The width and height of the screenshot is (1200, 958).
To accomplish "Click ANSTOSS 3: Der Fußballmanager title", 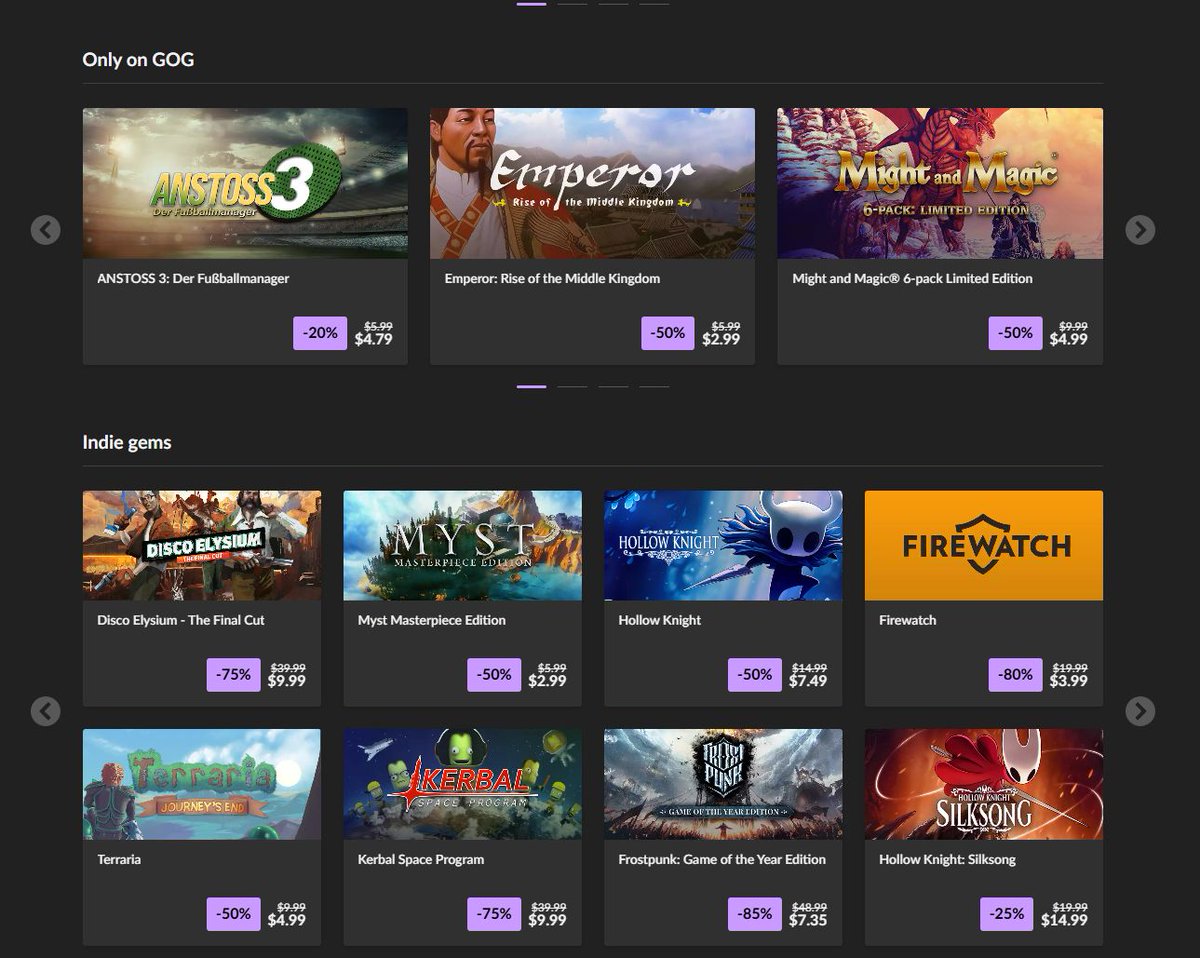I will click(x=193, y=279).
